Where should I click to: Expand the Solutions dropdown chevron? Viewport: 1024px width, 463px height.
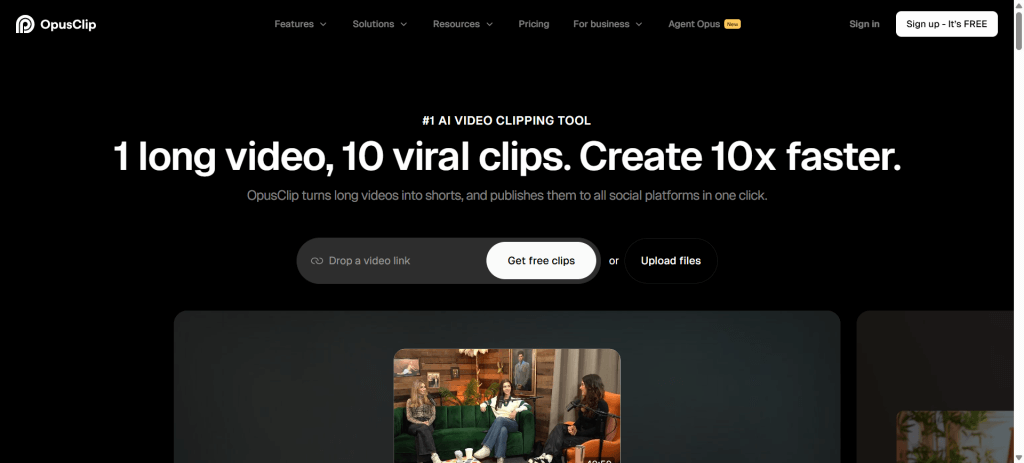[404, 24]
